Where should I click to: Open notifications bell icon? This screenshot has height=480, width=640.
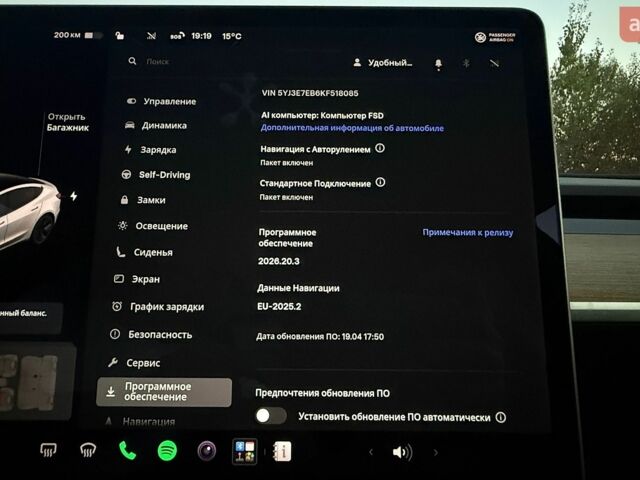click(438, 64)
